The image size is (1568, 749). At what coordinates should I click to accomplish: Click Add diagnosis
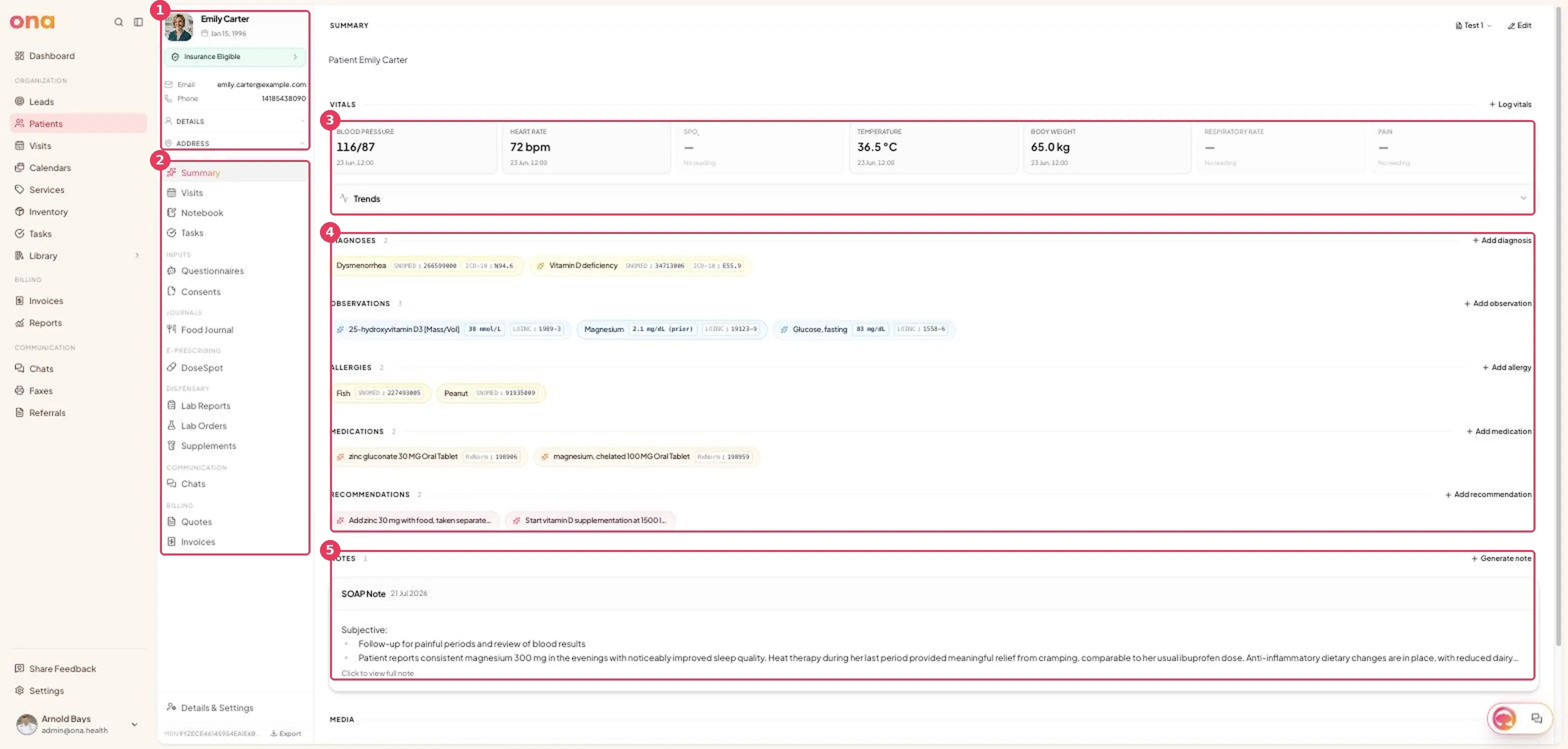tap(1501, 240)
